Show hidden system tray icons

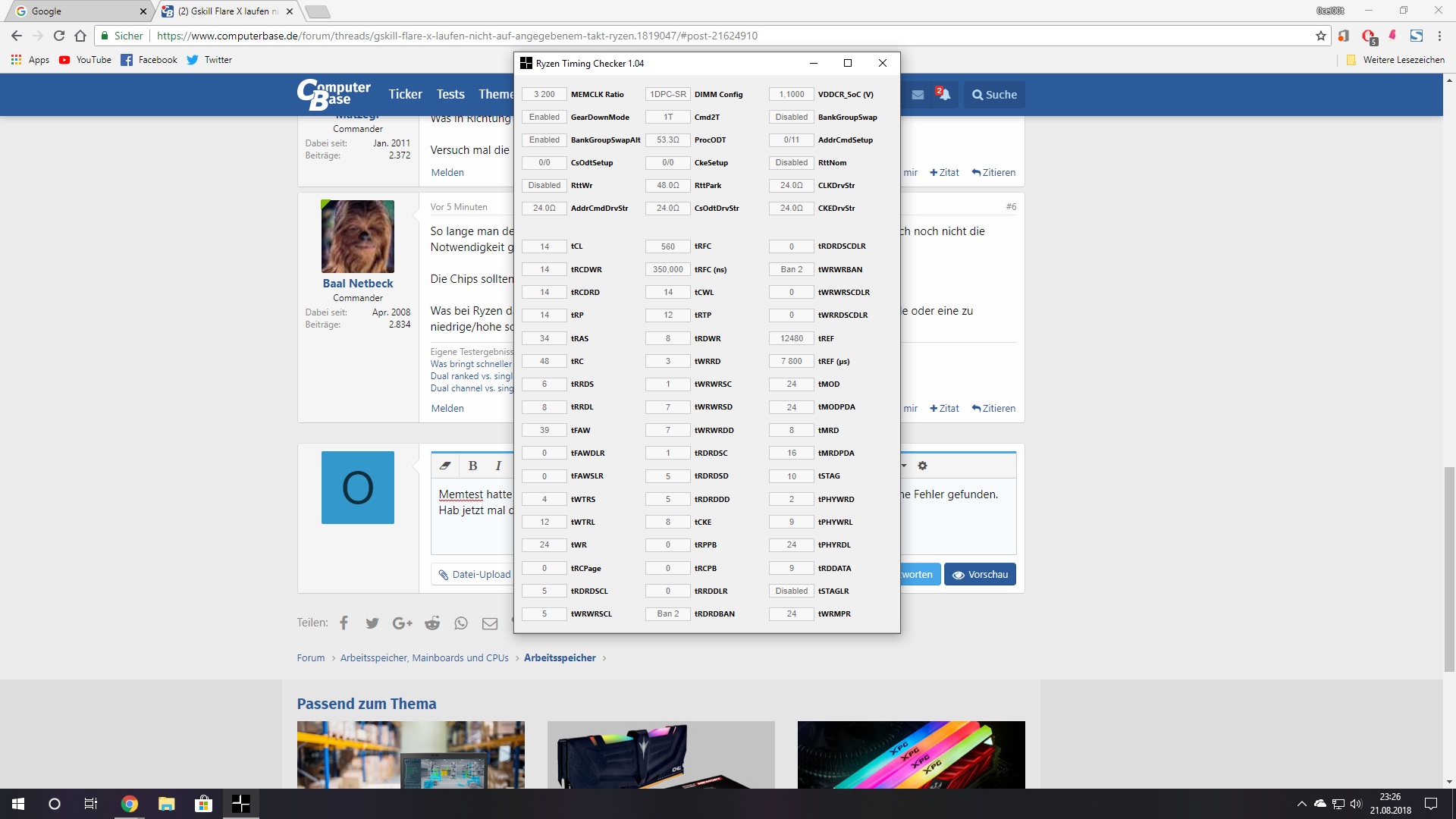[x=1301, y=804]
